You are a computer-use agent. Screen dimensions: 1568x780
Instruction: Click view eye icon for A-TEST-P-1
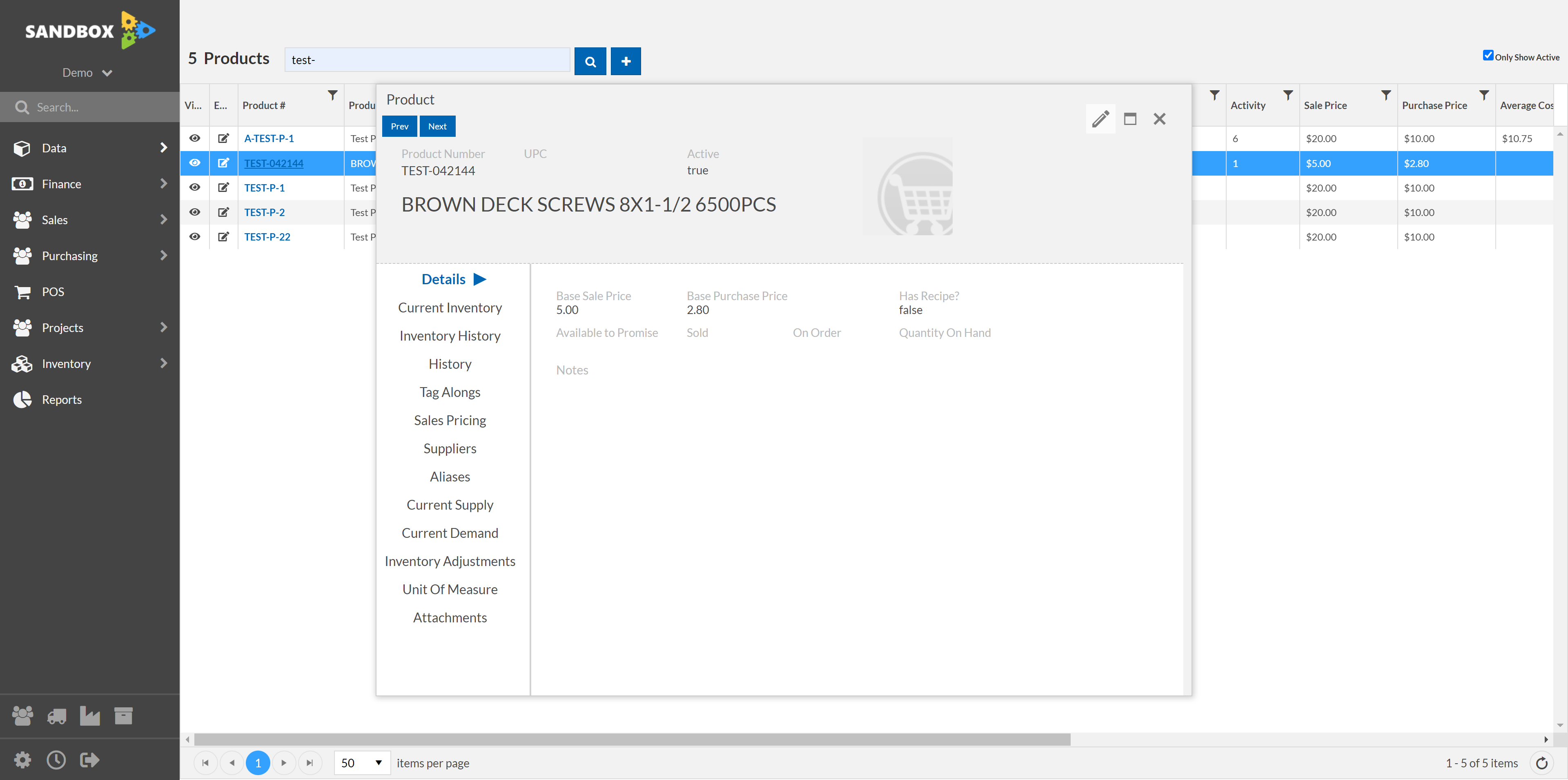click(x=195, y=138)
